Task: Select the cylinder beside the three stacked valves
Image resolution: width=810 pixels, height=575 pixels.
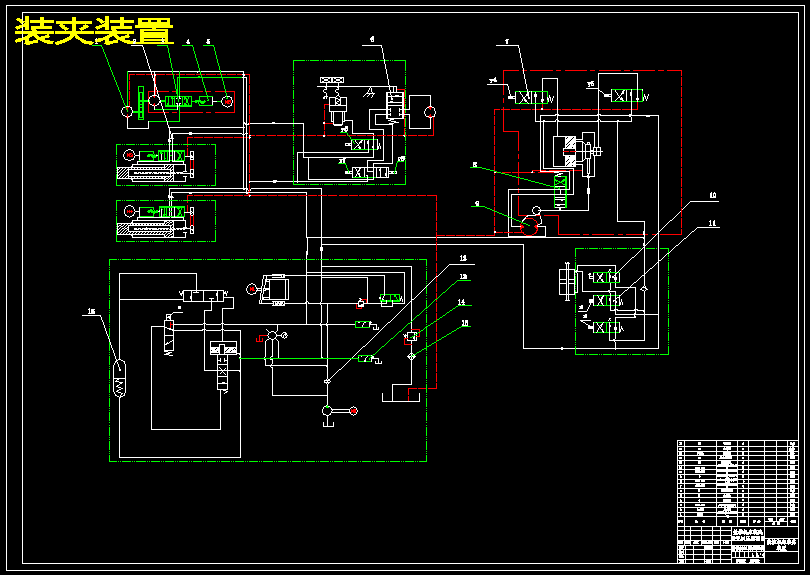Action: [x=567, y=281]
